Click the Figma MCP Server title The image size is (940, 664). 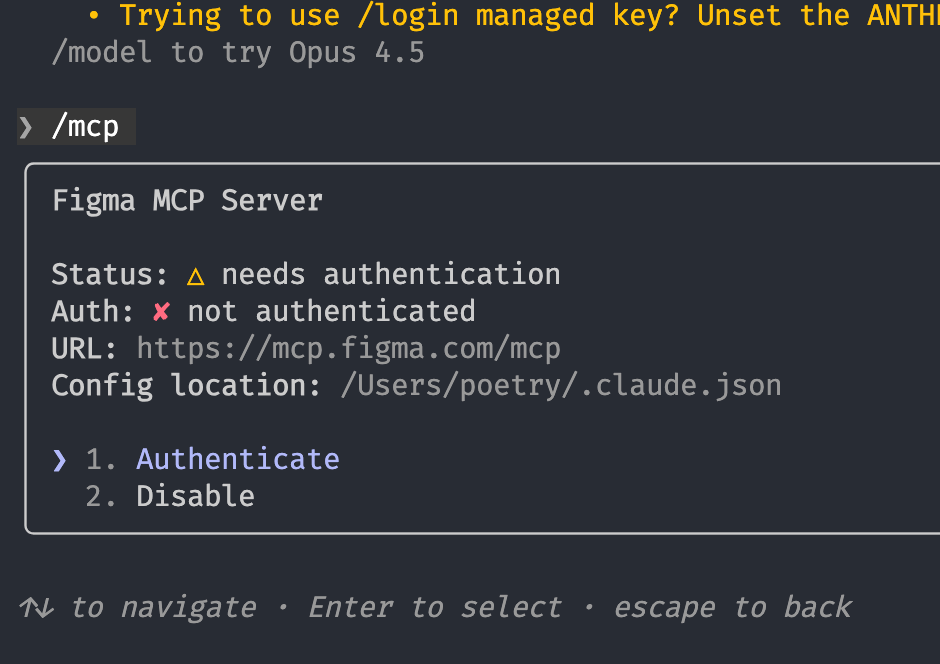187,201
